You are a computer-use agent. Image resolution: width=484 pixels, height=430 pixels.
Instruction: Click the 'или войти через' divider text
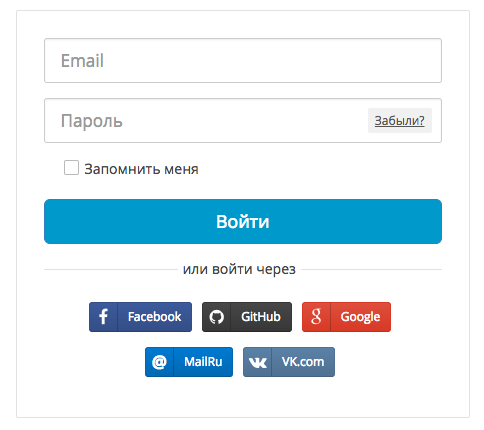(239, 269)
